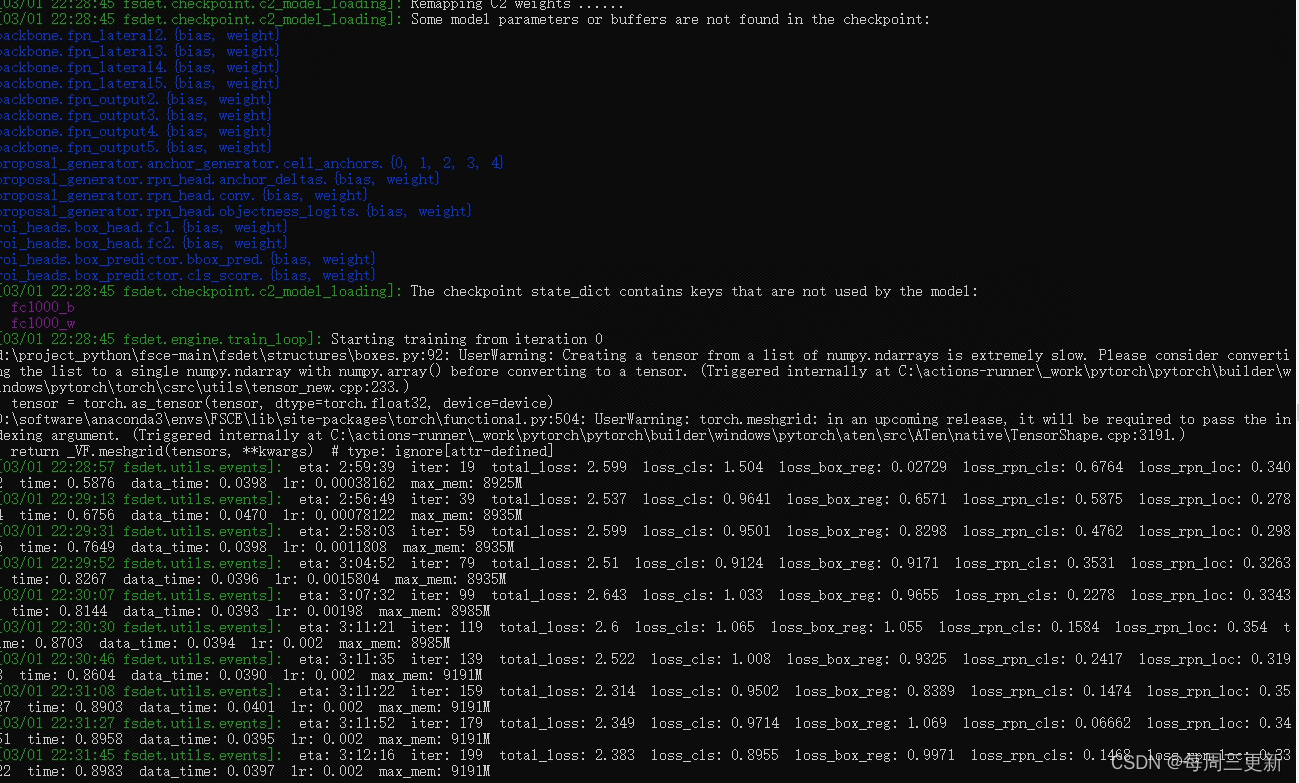Click the 'total_loss: 2.643' value

559,595
